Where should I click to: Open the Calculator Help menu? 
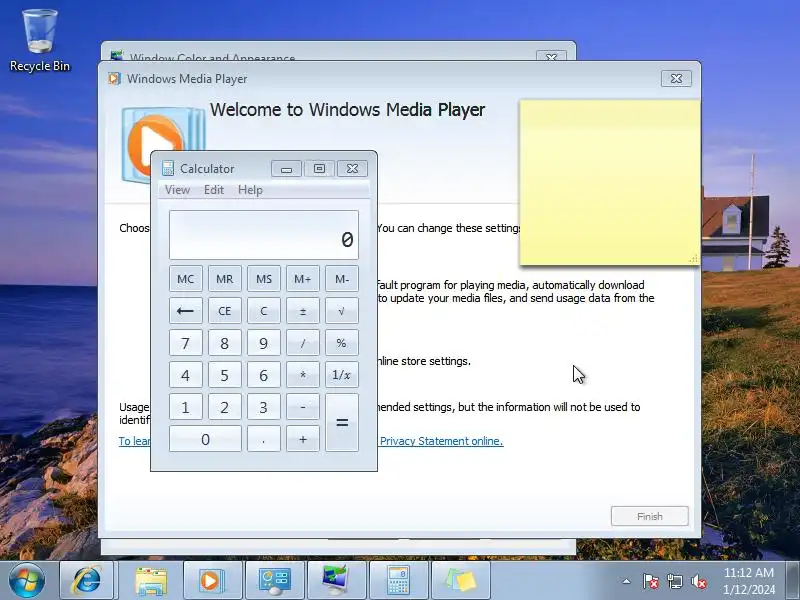pyautogui.click(x=250, y=190)
